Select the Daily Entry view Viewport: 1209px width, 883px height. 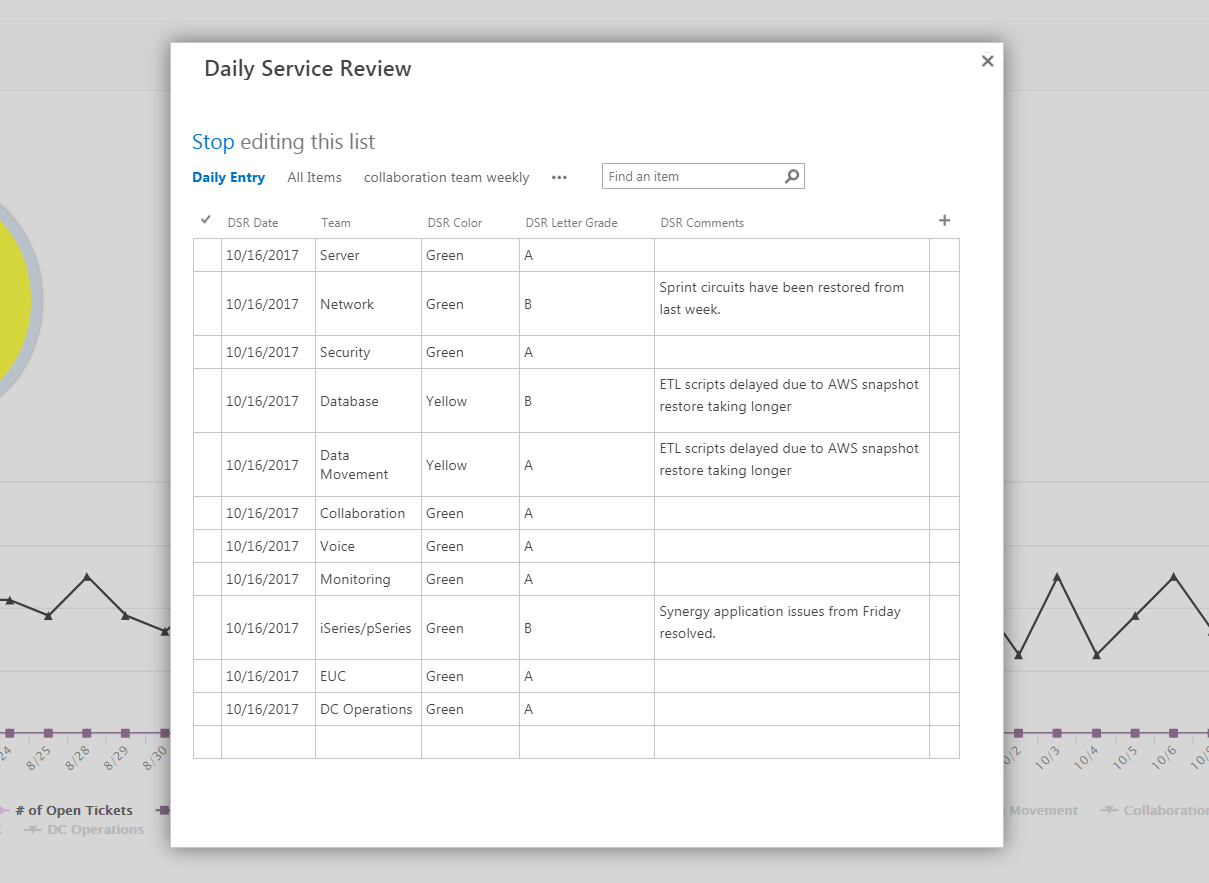click(228, 177)
